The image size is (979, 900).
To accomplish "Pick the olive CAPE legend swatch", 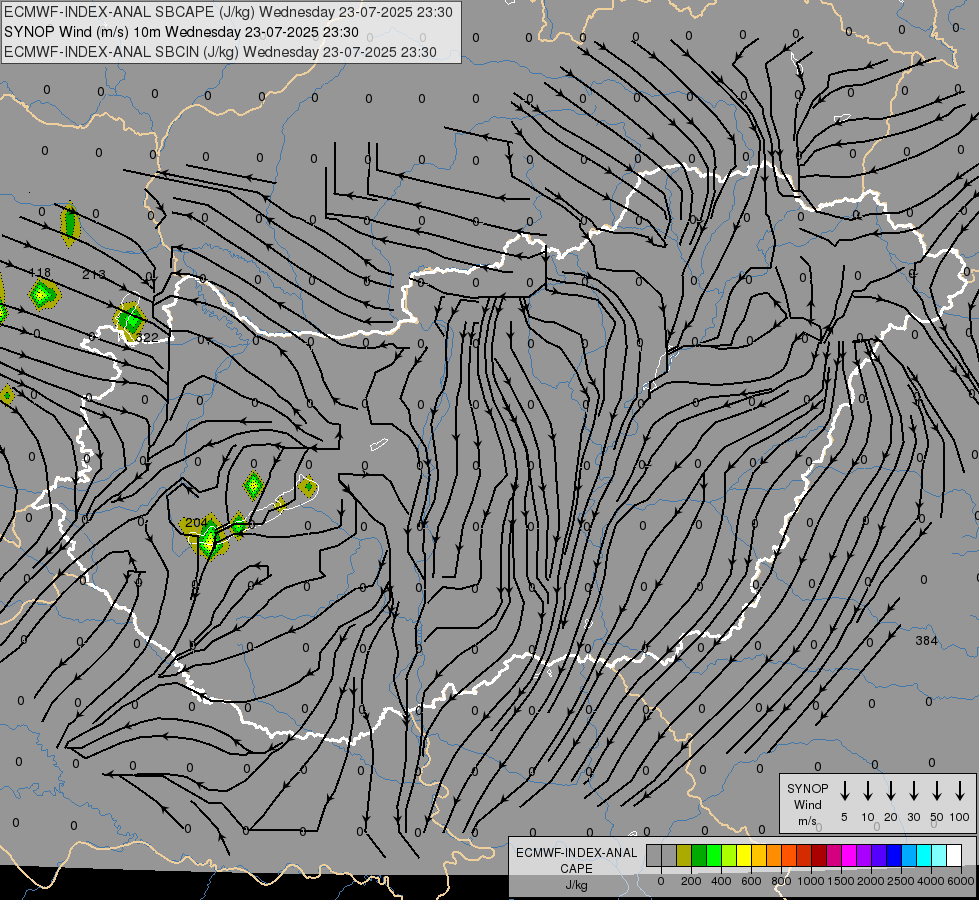I will pyautogui.click(x=684, y=855).
